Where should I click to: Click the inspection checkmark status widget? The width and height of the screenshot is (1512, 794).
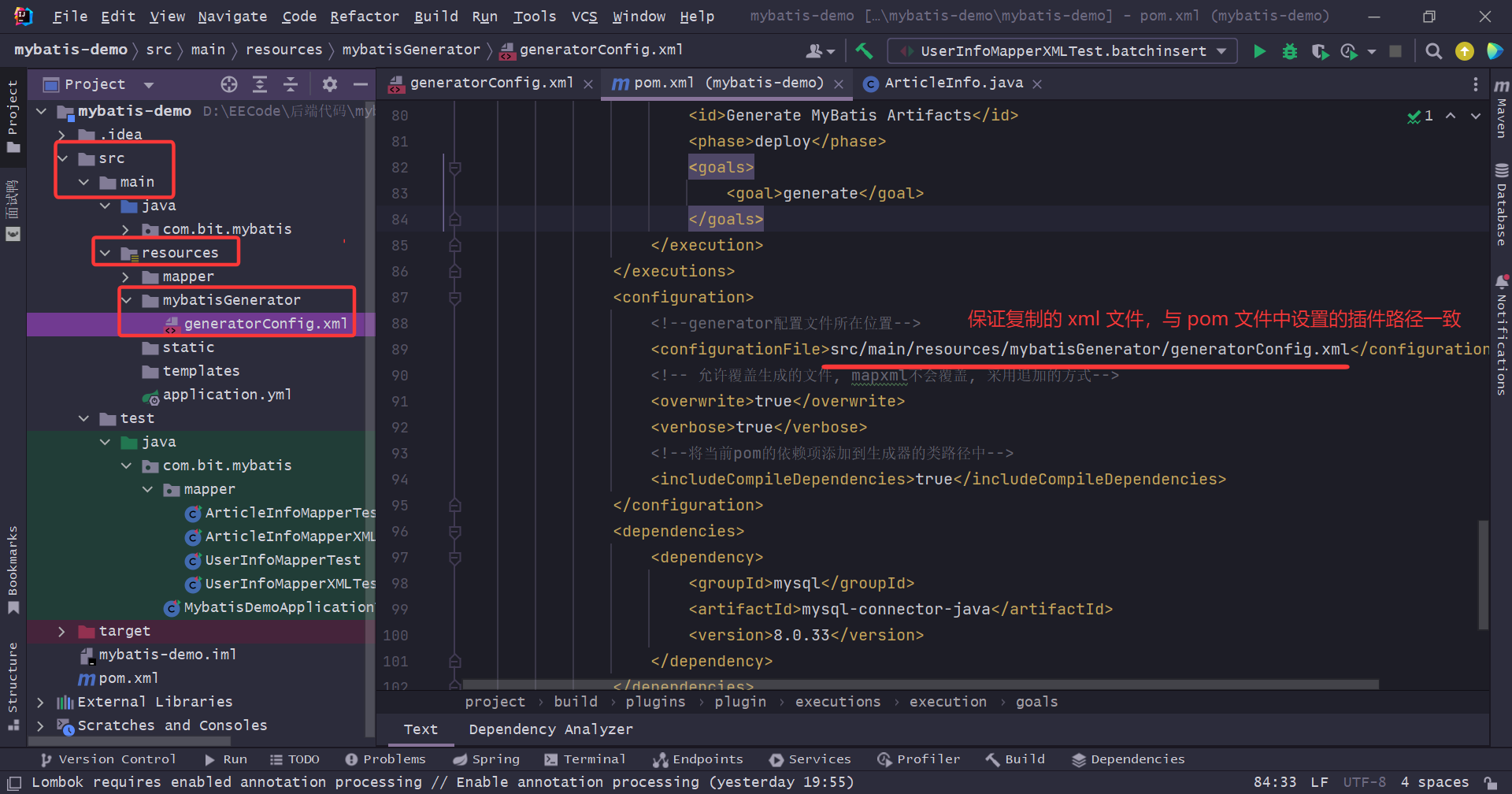pos(1420,117)
